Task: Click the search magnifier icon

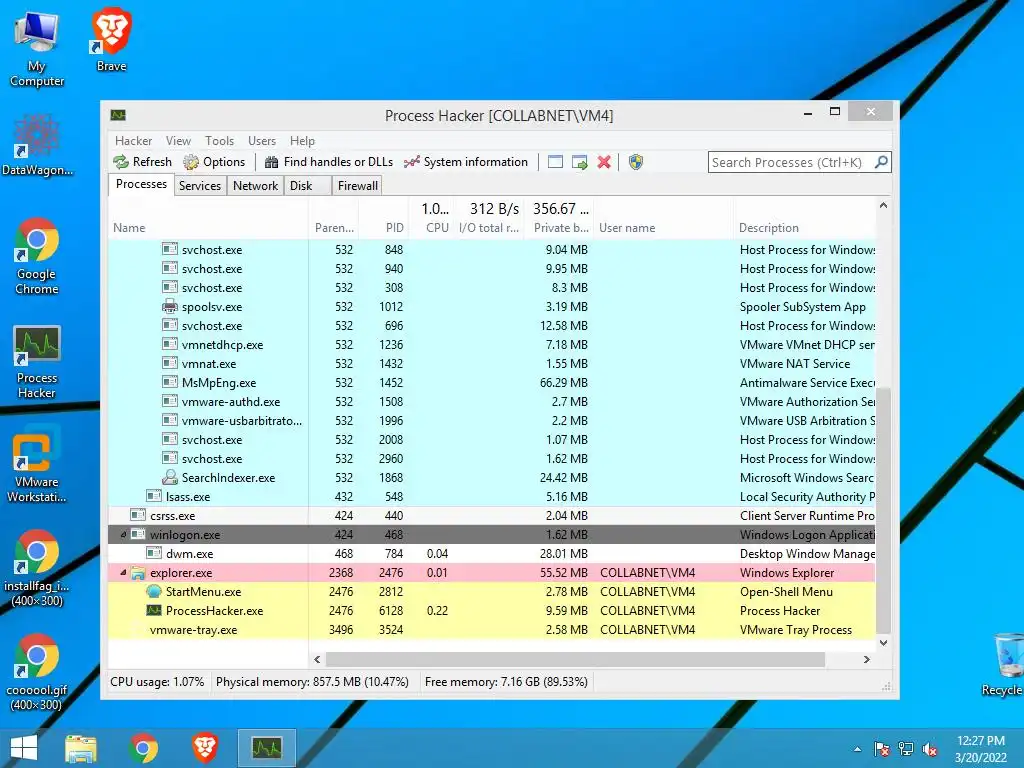Action: [x=881, y=161]
